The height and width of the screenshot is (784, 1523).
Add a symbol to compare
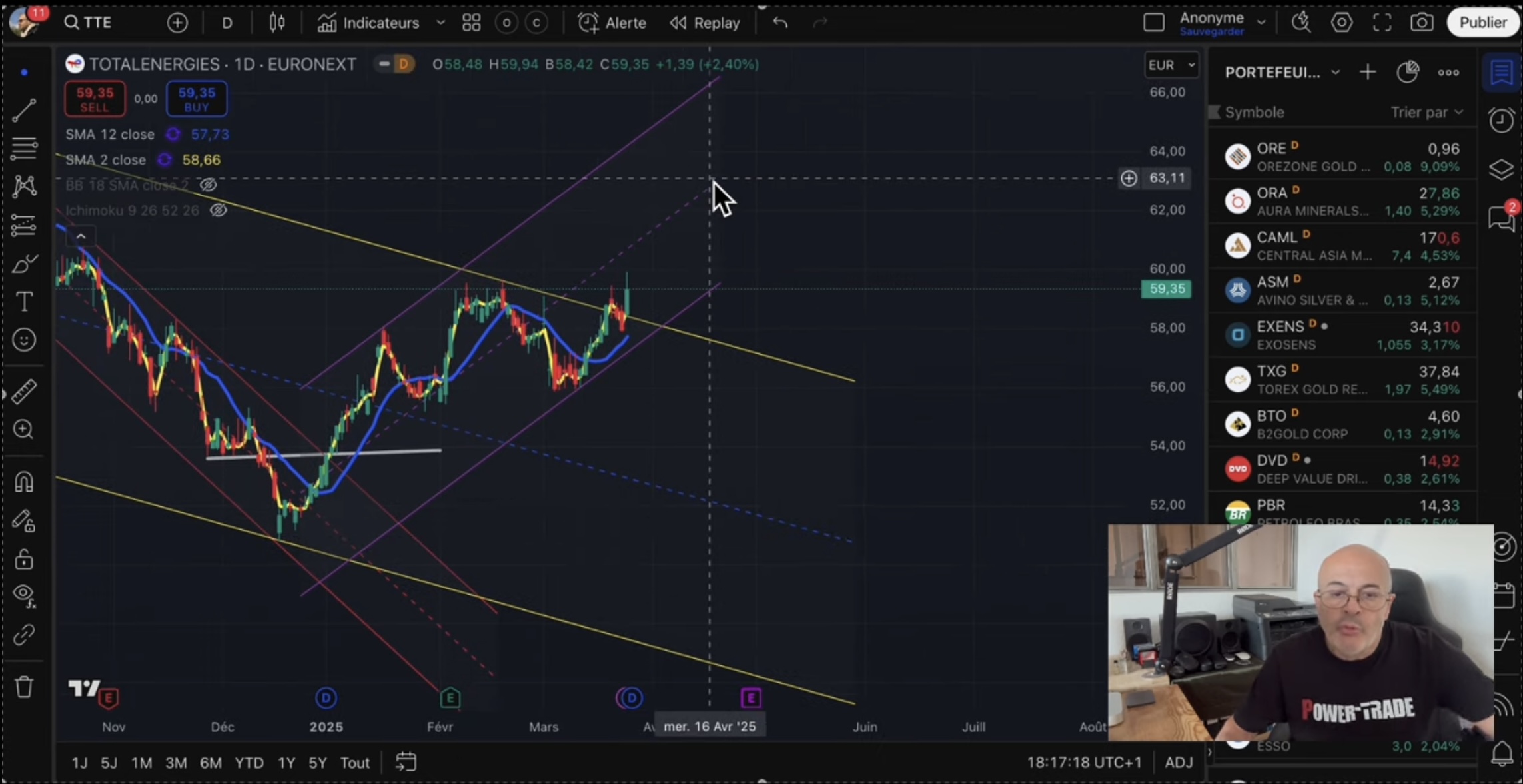[177, 23]
